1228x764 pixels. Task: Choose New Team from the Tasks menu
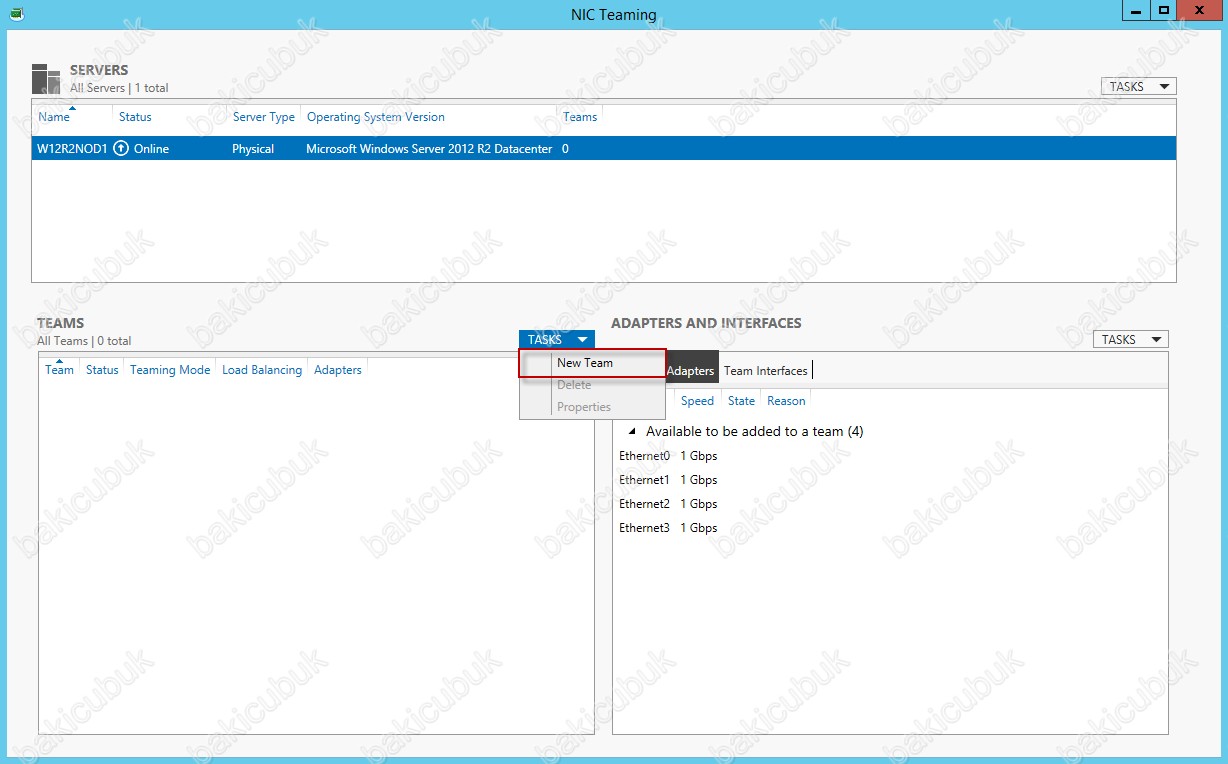(592, 363)
